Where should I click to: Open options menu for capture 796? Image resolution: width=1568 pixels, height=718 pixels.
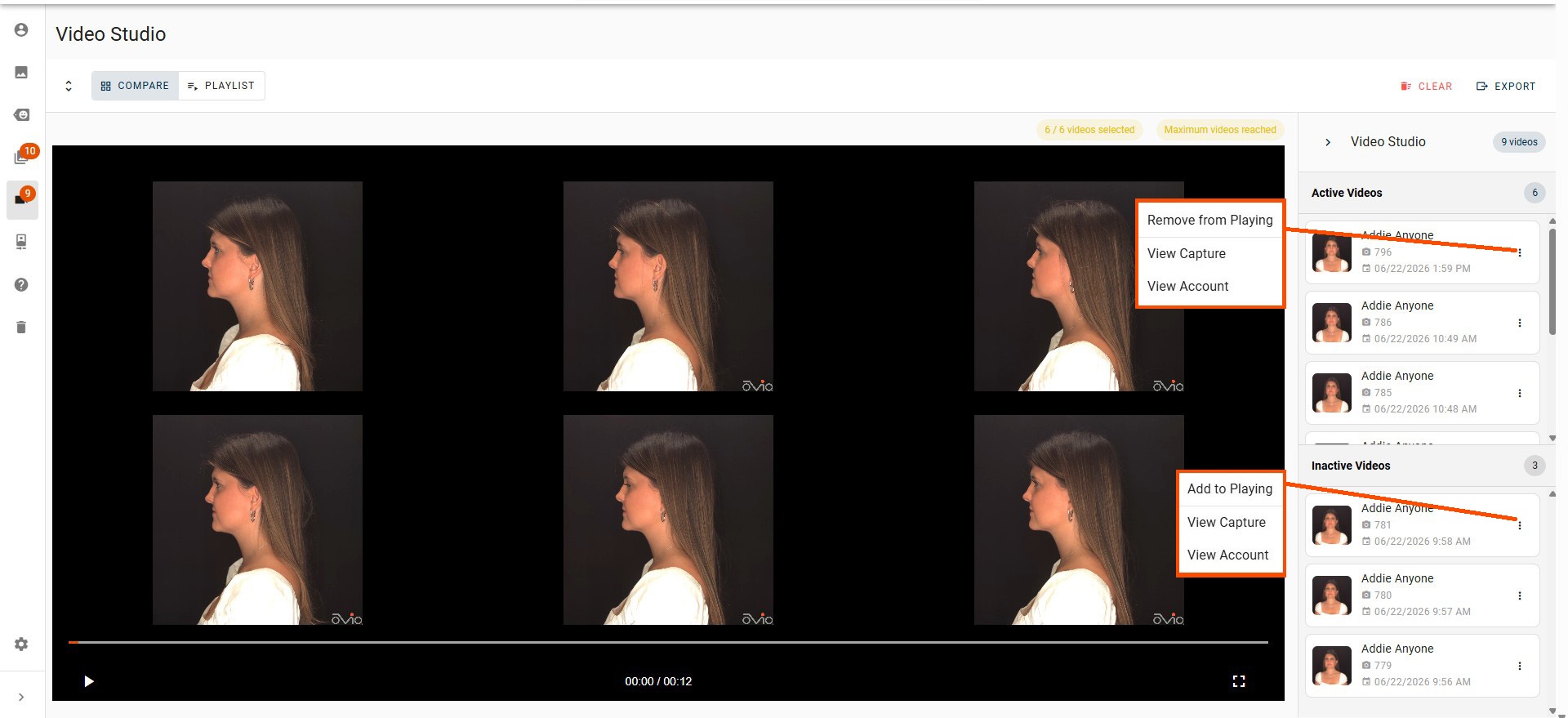[1520, 252]
